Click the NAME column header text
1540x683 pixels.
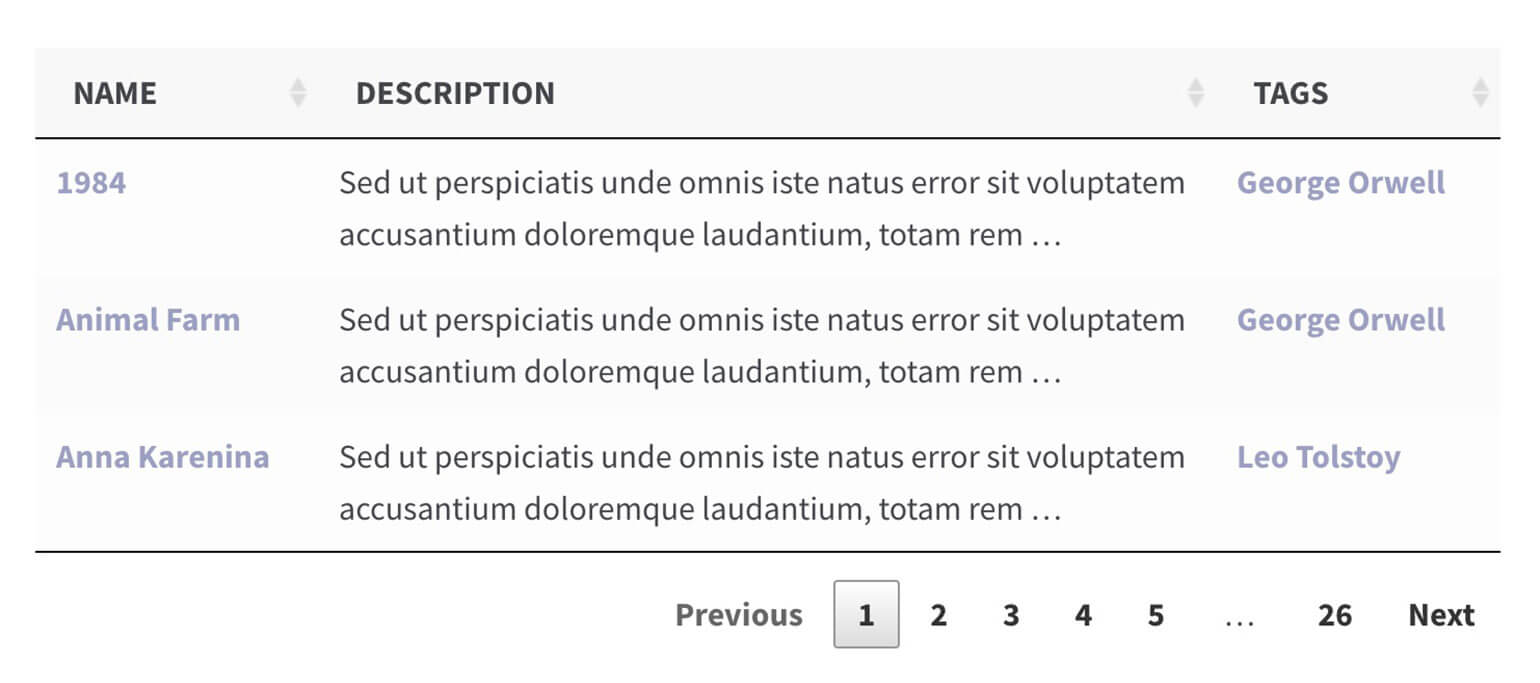click(115, 93)
